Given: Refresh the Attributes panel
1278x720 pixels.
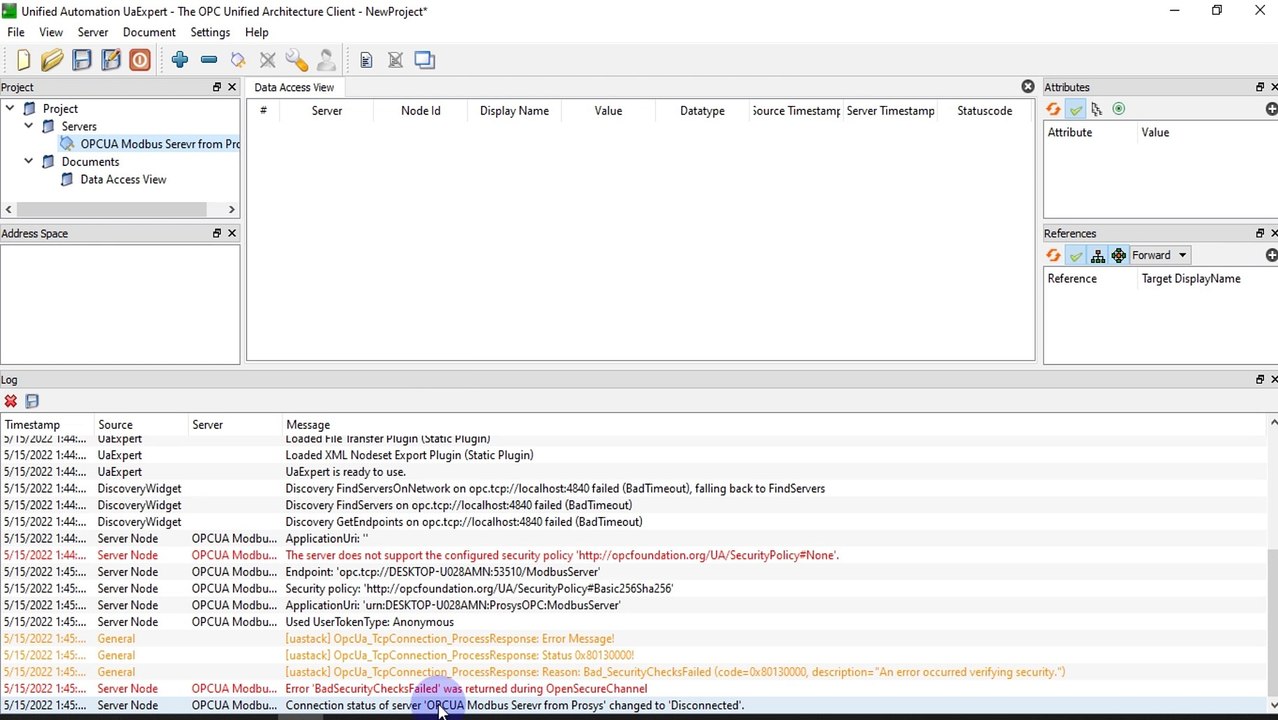Looking at the screenshot, I should pos(1053,109).
